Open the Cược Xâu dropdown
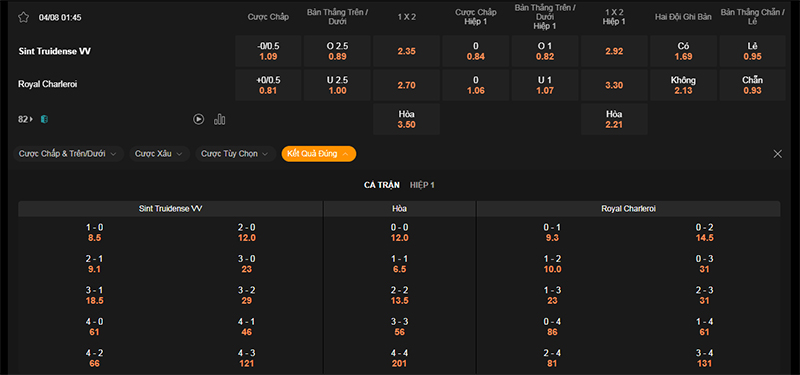The image size is (800, 375). 159,154
